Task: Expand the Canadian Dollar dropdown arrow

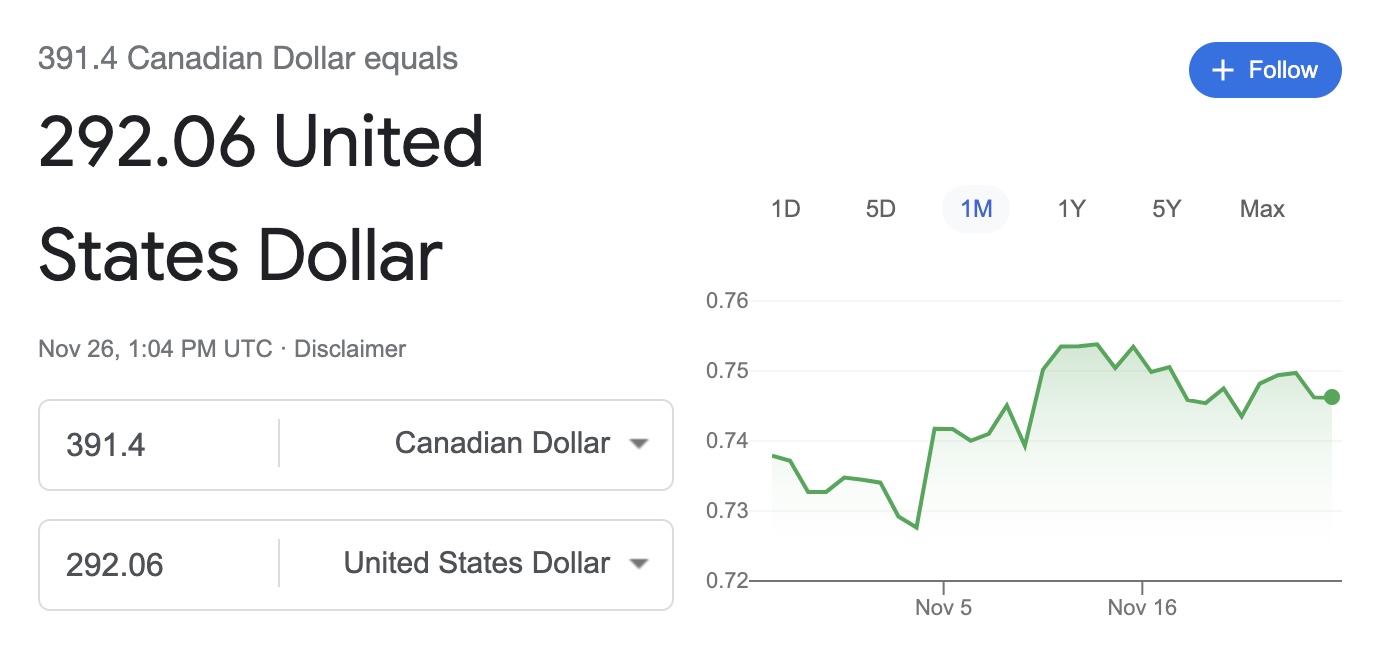Action: pyautogui.click(x=639, y=444)
